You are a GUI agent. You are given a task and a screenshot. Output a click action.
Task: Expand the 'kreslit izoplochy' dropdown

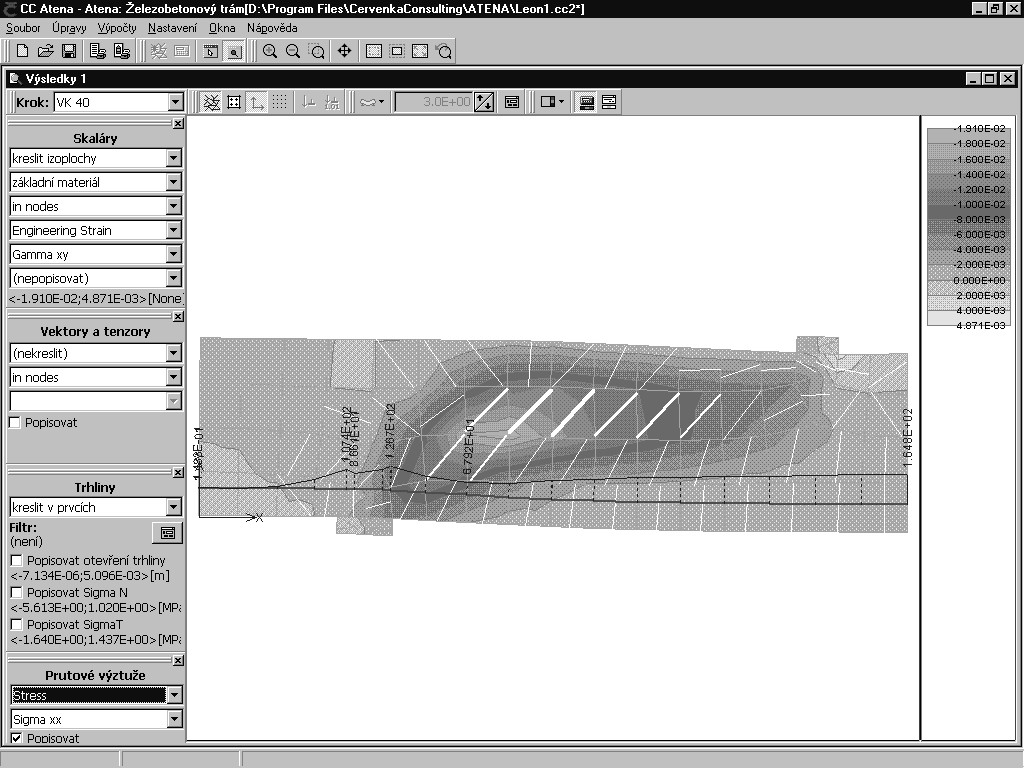click(173, 158)
